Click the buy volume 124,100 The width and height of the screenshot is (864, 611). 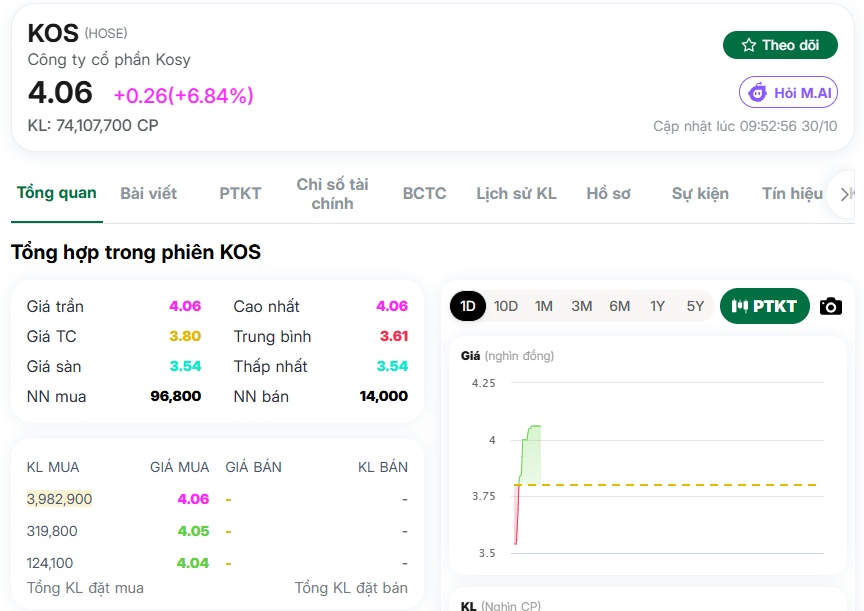tap(50, 563)
